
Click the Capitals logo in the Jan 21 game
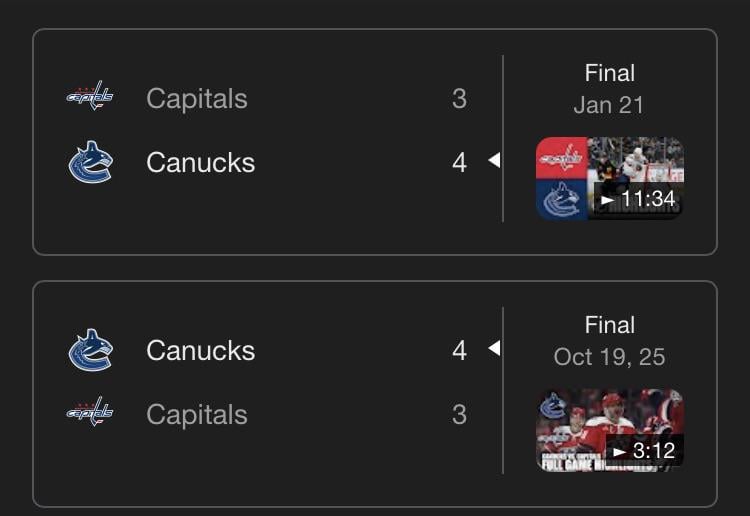coord(90,97)
